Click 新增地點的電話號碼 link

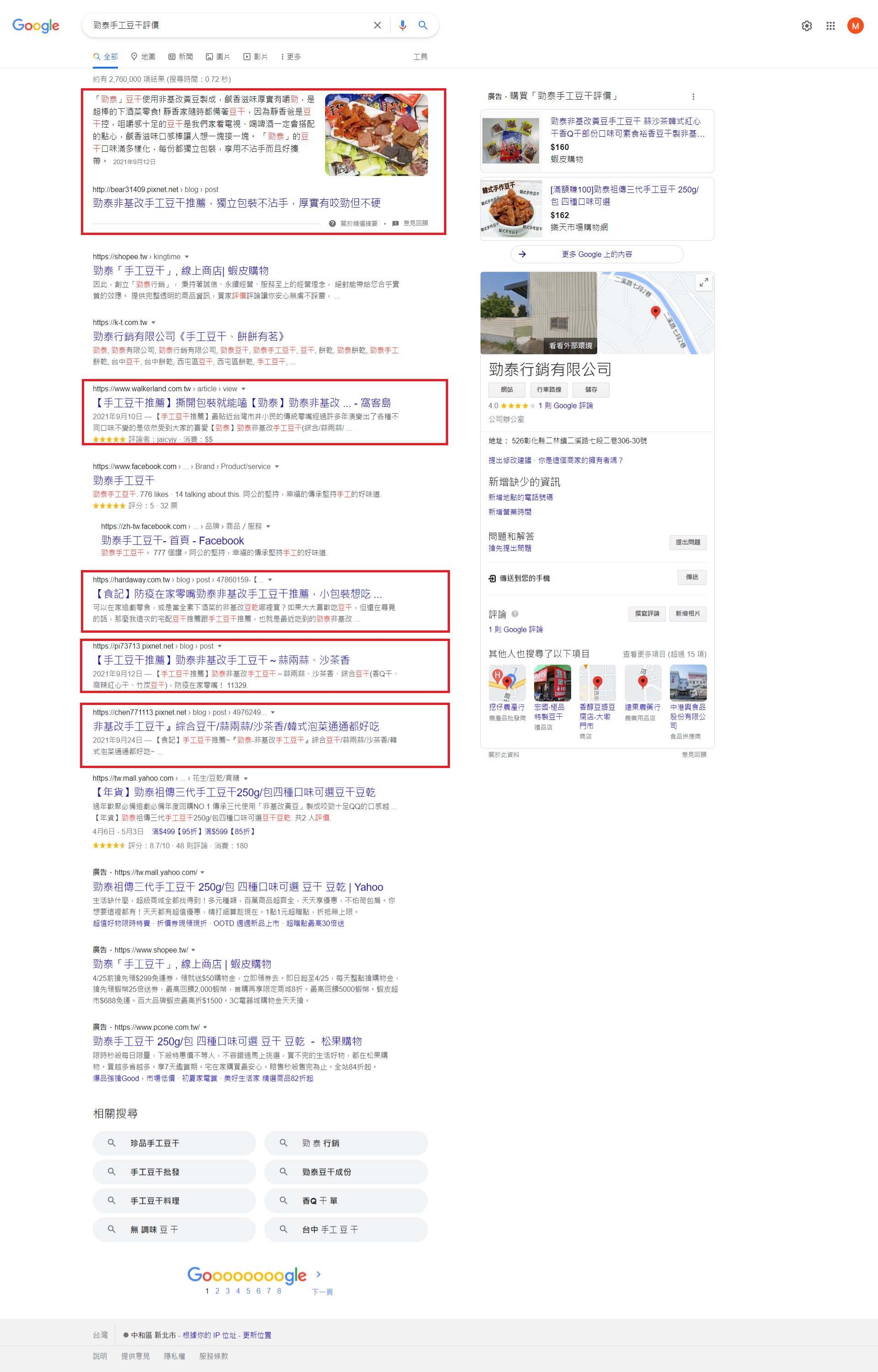coord(520,497)
